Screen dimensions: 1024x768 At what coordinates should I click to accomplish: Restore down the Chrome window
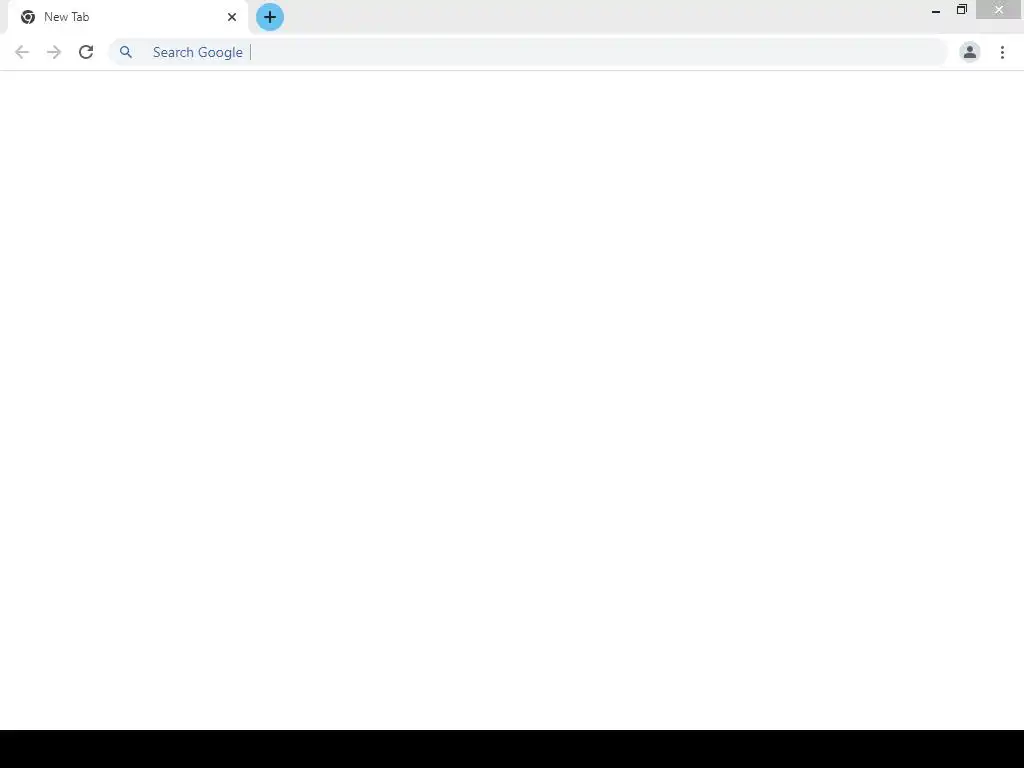(961, 10)
